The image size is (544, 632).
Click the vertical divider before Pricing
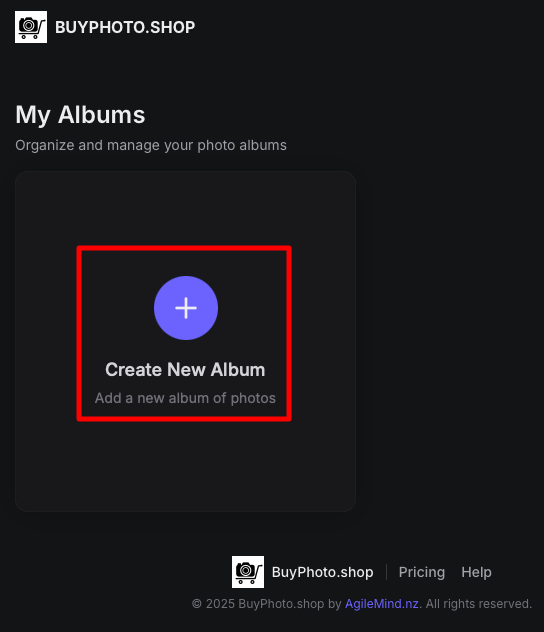click(386, 572)
